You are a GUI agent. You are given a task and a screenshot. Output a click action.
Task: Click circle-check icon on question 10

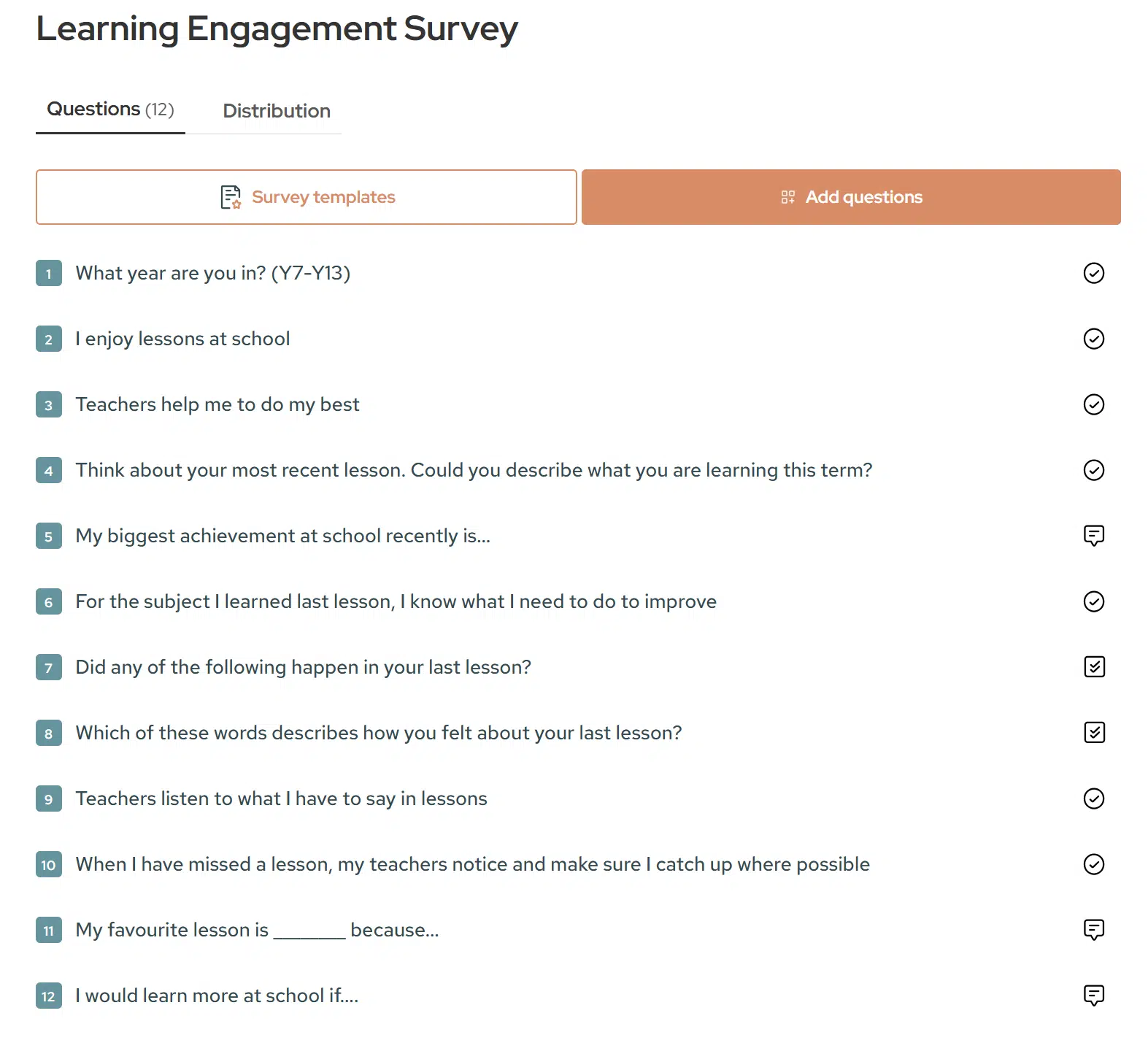pyautogui.click(x=1093, y=864)
